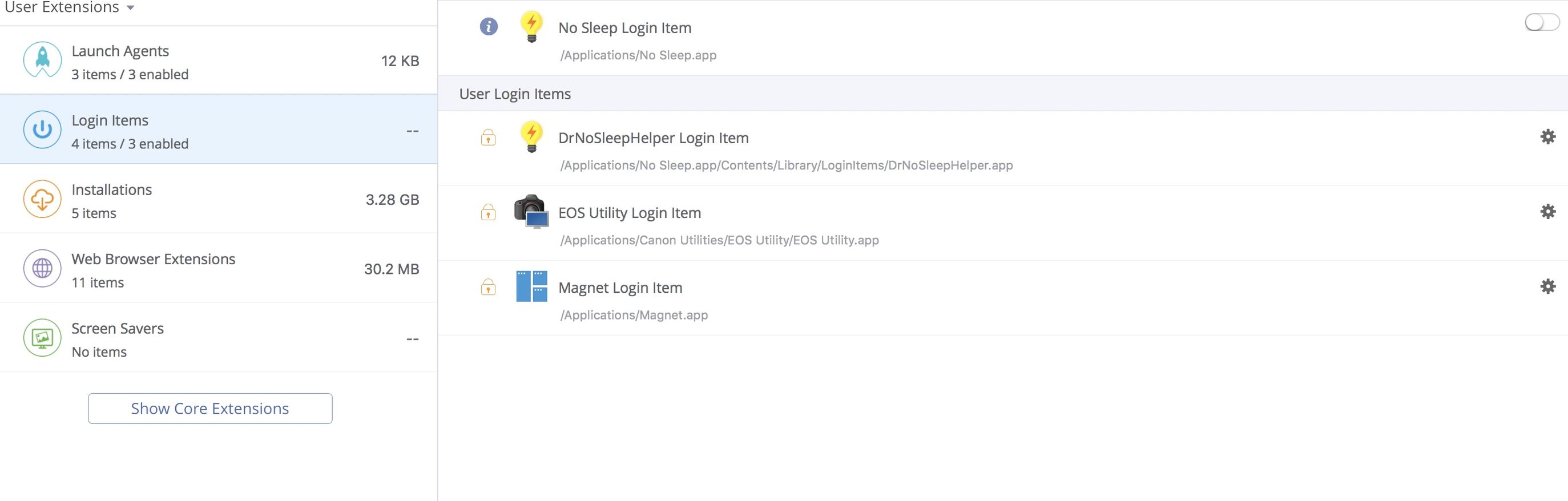The image size is (1568, 501).
Task: Click the EOS Utility camera app icon
Action: [531, 212]
